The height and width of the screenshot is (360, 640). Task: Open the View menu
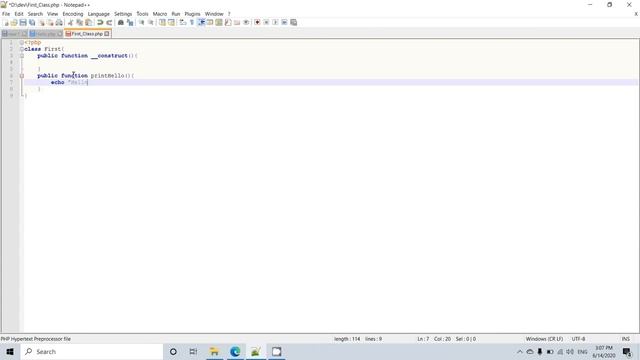pos(52,14)
